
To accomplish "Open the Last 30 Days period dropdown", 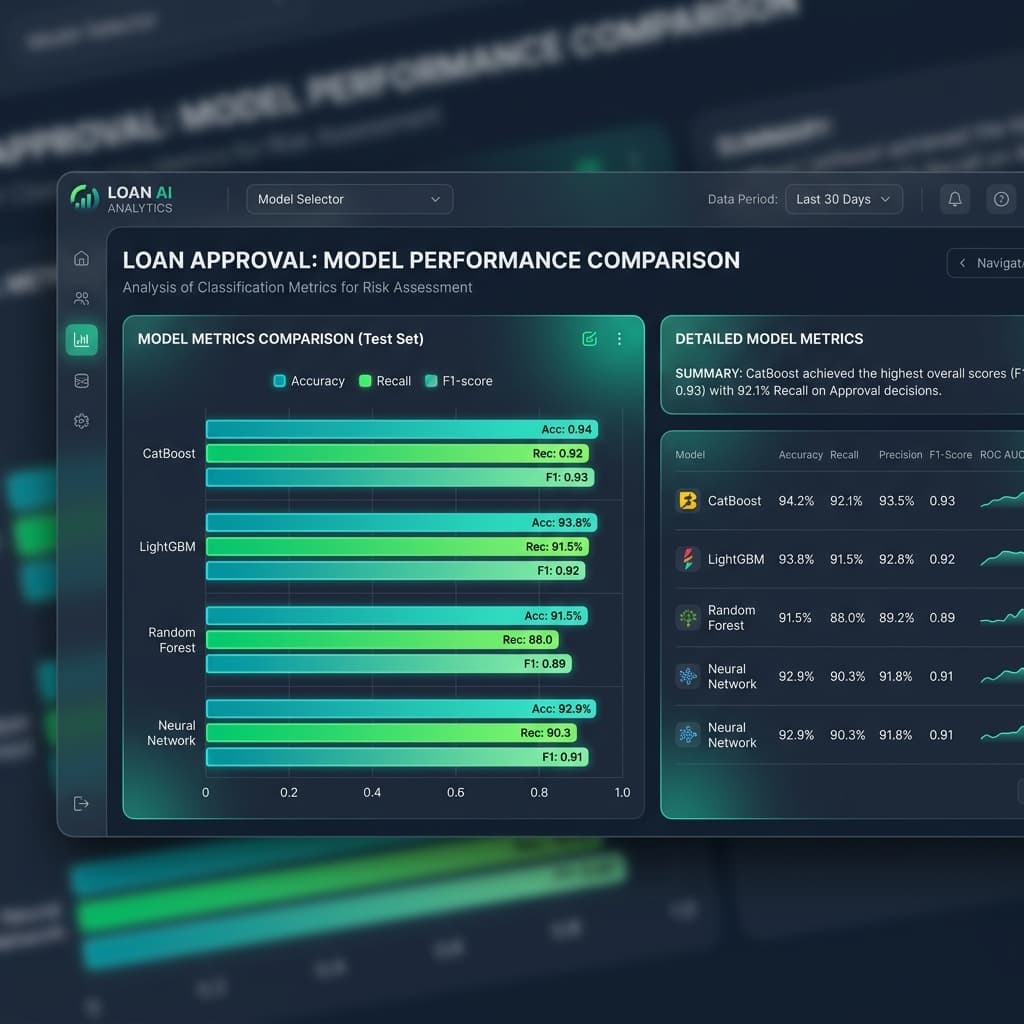I will (844, 199).
